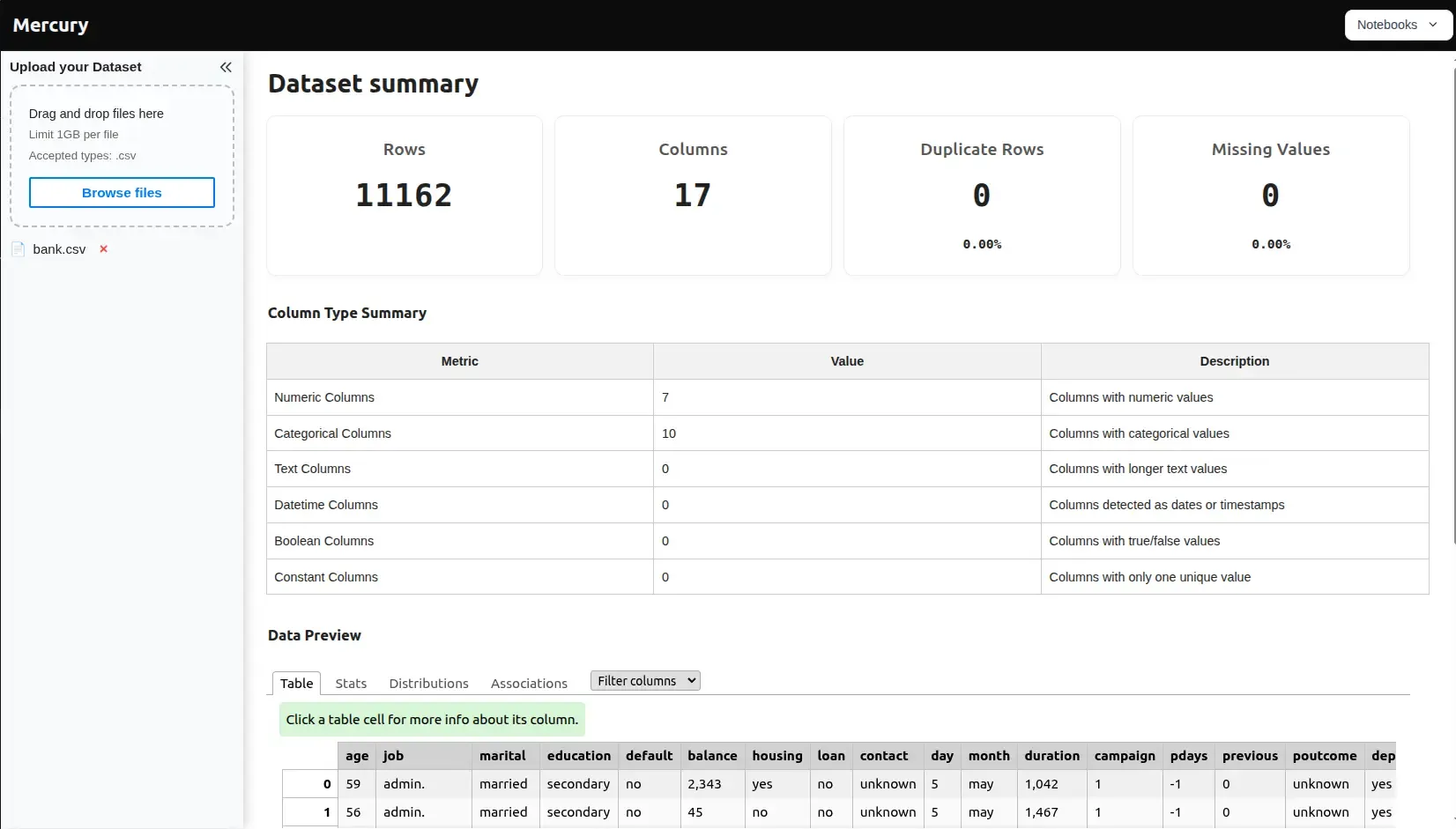Click the Categorical Columns metric row
The width and height of the screenshot is (1456, 829).
[x=847, y=433]
